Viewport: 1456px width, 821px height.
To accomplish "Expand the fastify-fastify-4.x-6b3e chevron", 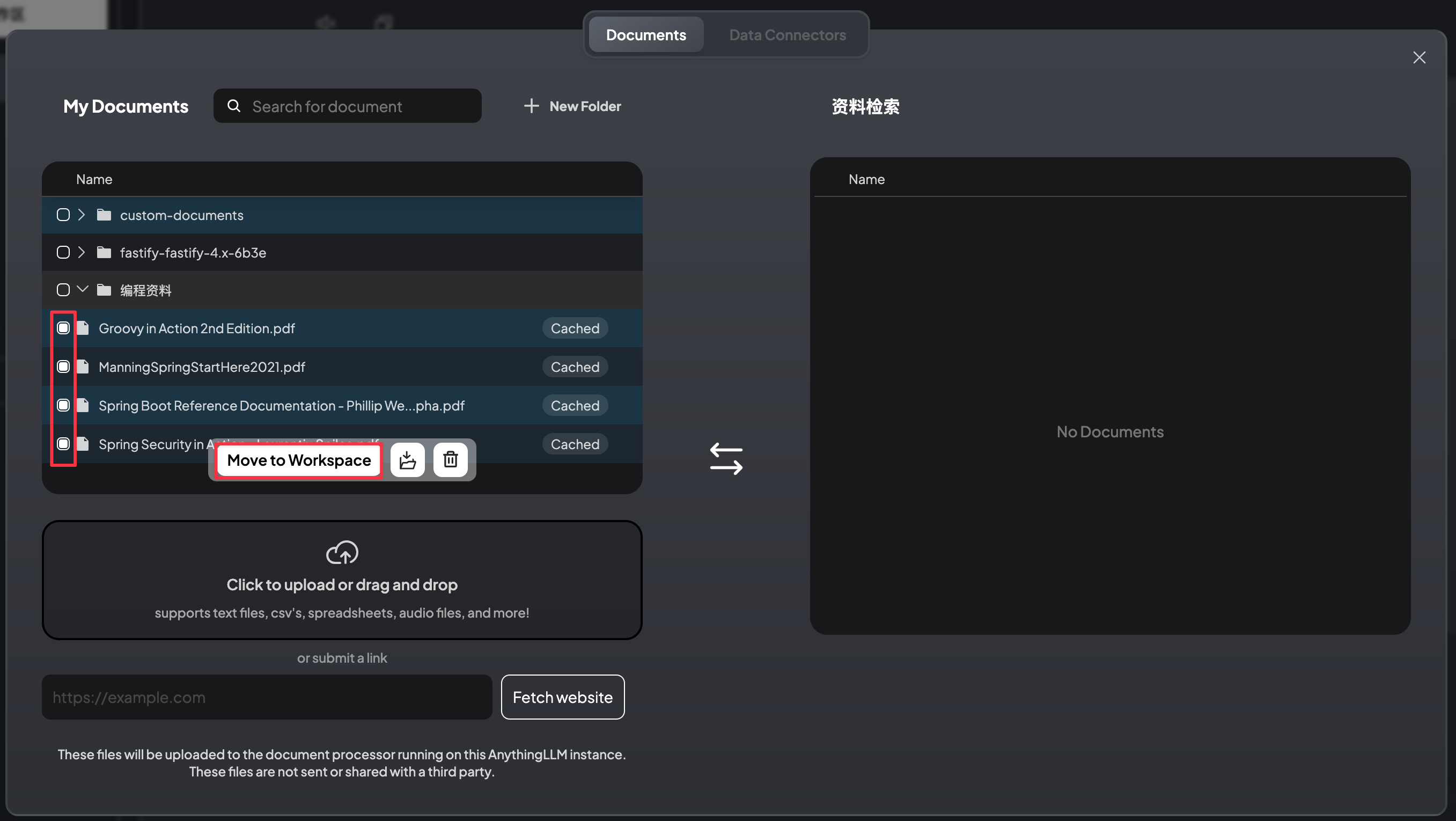I will (82, 252).
